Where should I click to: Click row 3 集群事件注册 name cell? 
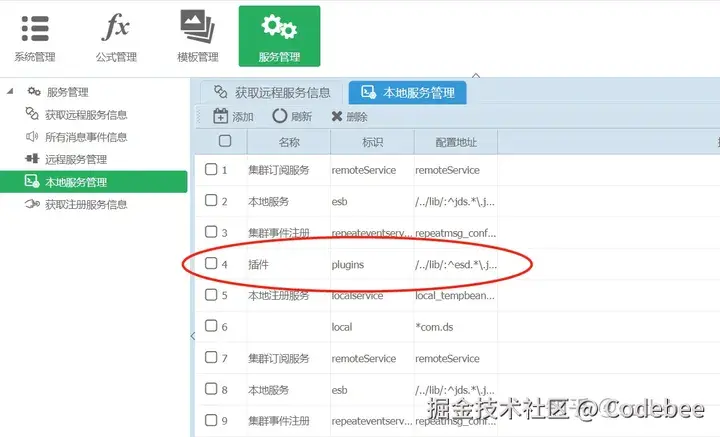coord(288,233)
